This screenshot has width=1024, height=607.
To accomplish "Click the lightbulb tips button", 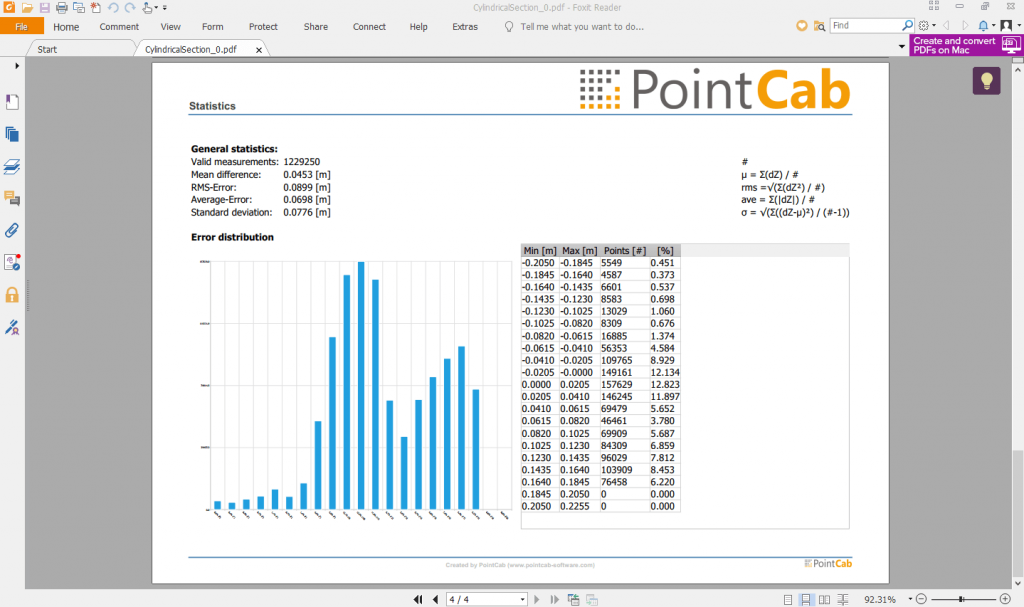I will 986,81.
